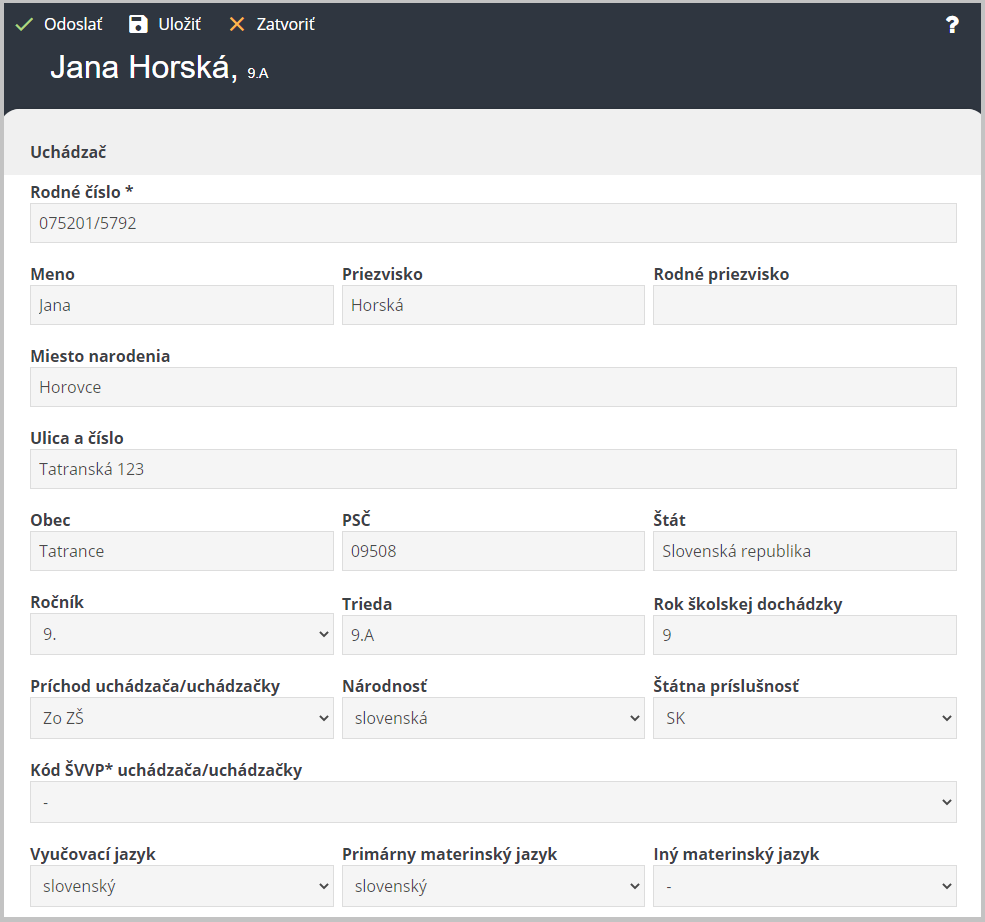This screenshot has height=922, width=985.
Task: Expand the Vyučovací jazyk dropdown
Action: 182,886
